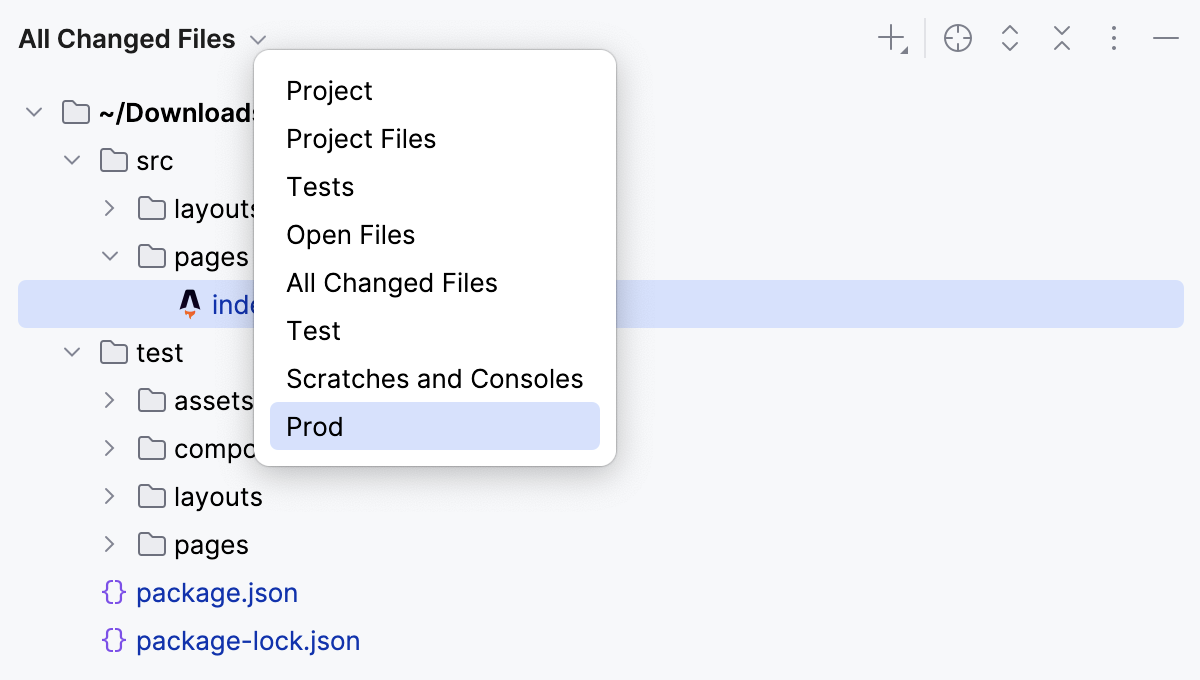
Task: Collapse the src tree node chevron
Action: click(71, 160)
